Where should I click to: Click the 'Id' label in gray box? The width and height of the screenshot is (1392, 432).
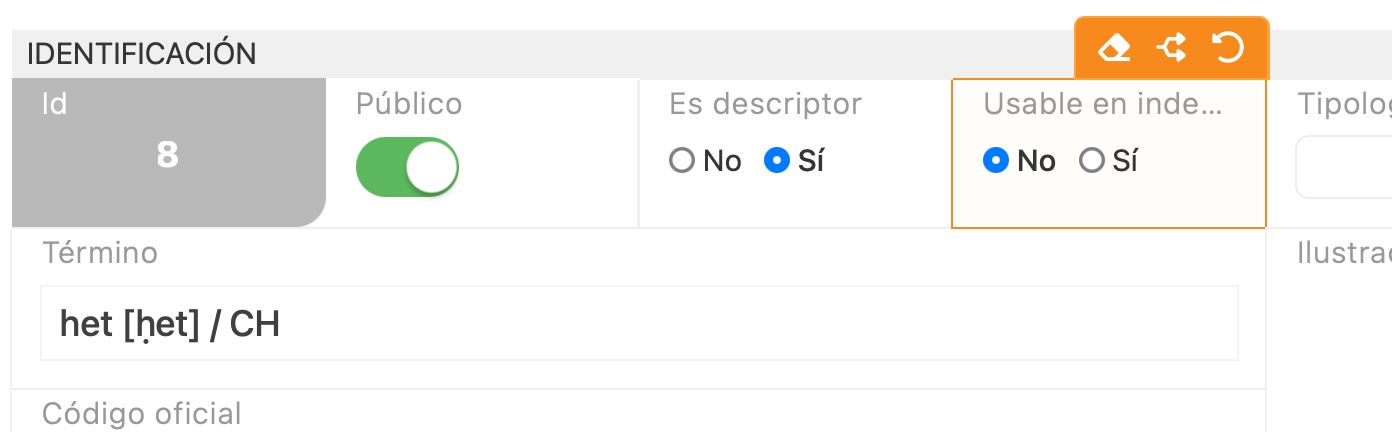click(54, 104)
